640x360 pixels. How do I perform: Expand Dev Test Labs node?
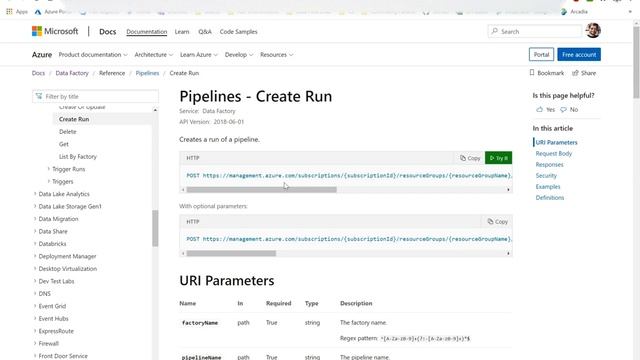click(35, 281)
